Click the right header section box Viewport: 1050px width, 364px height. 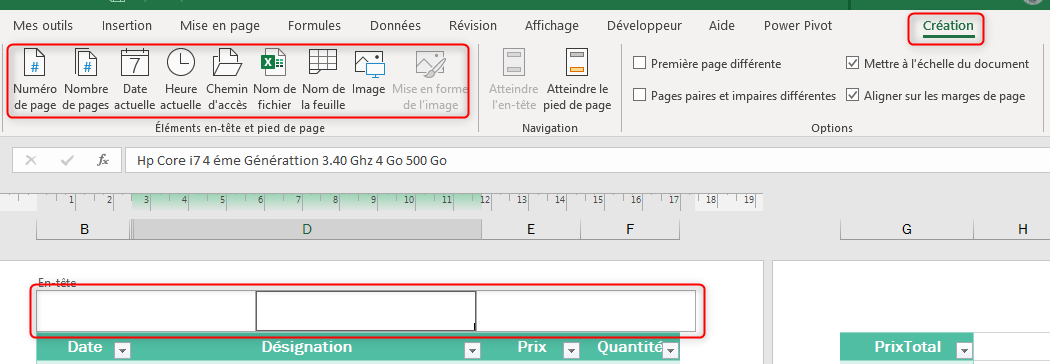pos(586,311)
